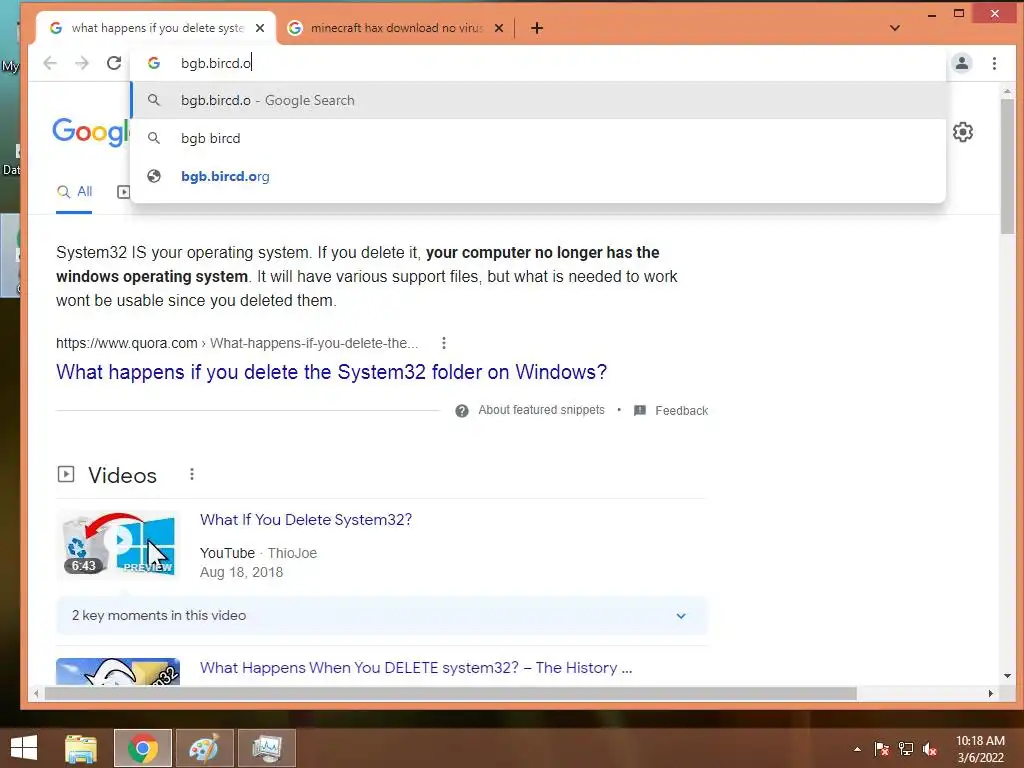Click the Google icon in the address bar

click(154, 63)
